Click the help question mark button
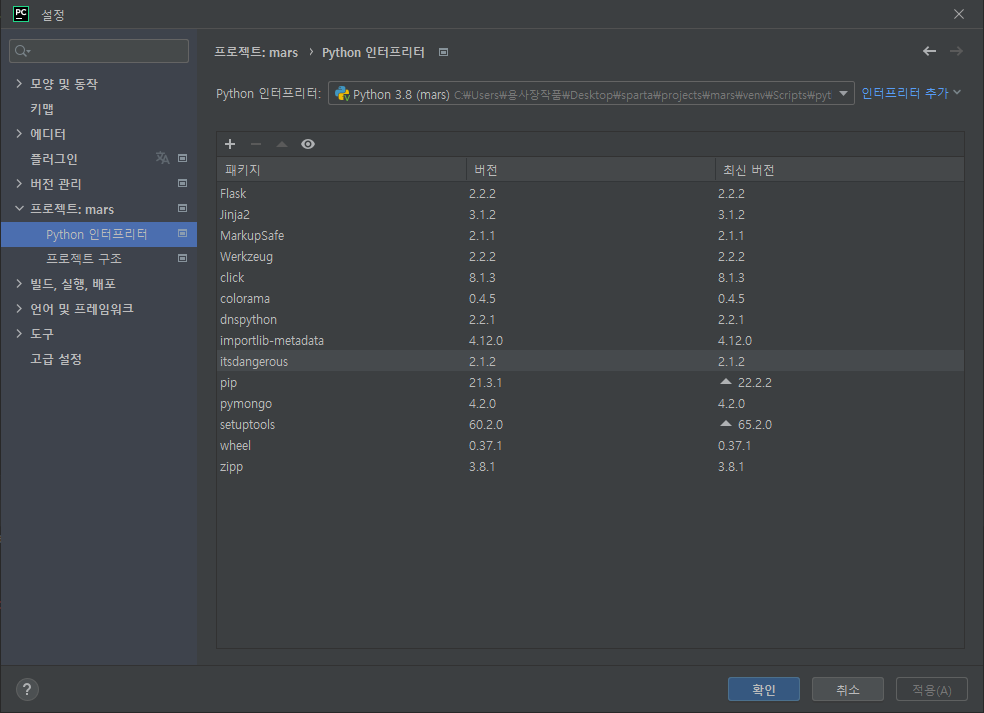 point(27,690)
